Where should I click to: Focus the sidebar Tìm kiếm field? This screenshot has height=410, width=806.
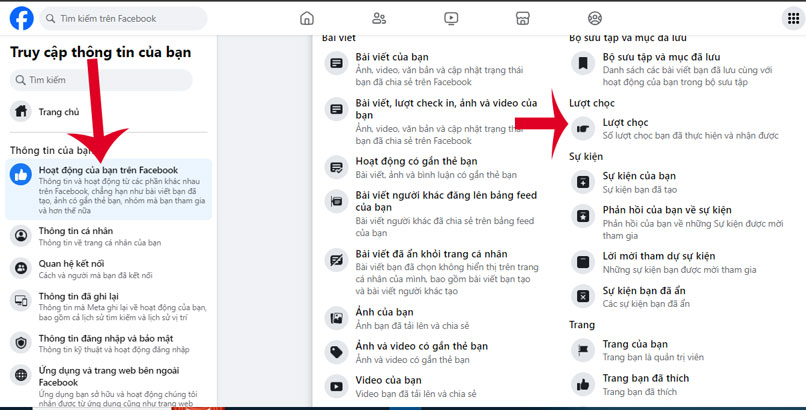[x=101, y=80]
